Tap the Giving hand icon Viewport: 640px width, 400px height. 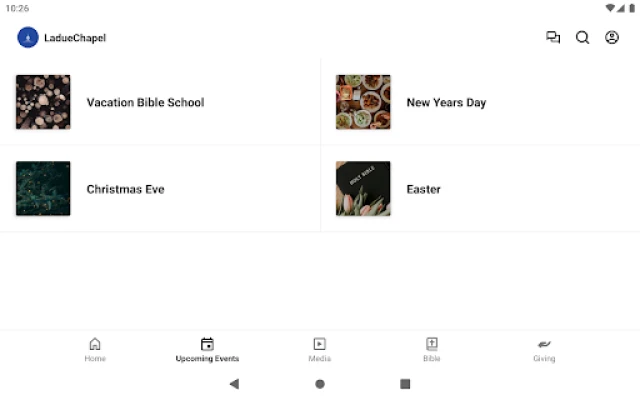click(544, 344)
